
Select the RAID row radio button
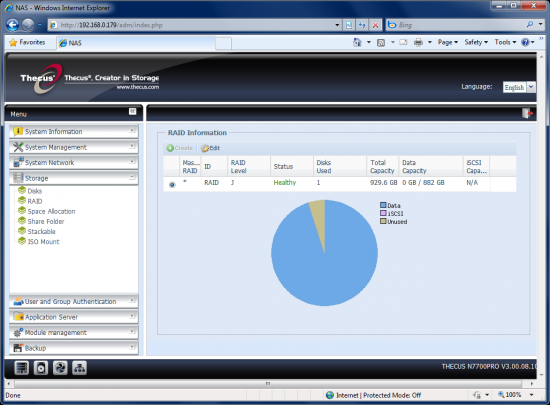click(172, 184)
